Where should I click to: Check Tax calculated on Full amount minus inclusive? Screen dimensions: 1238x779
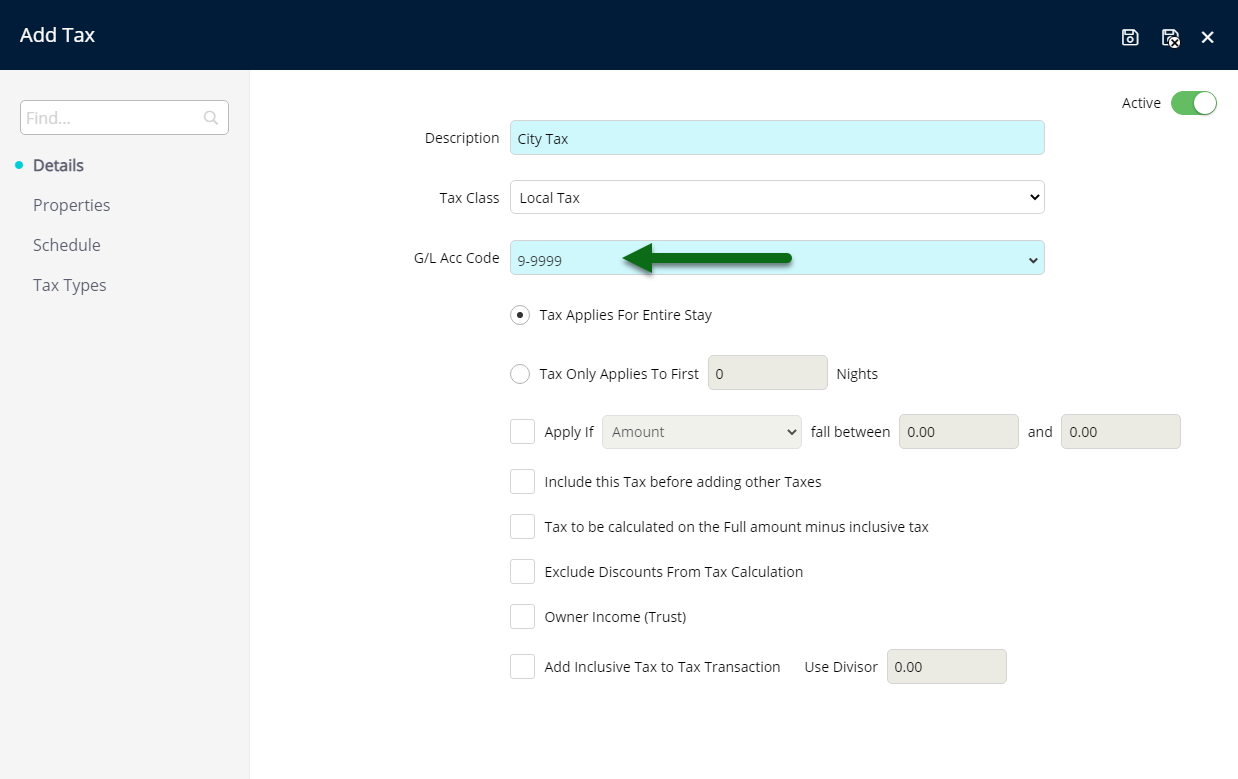click(522, 527)
